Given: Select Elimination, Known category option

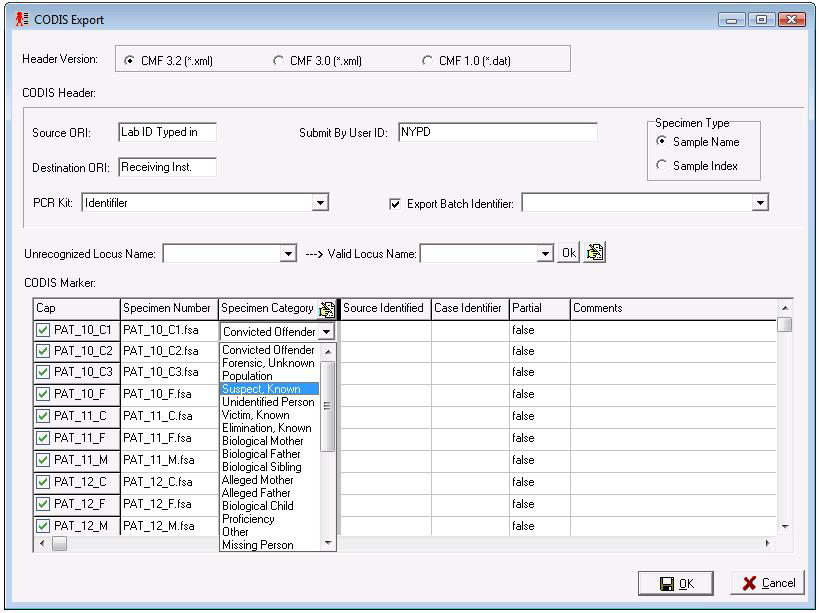Looking at the screenshot, I should pos(268,428).
